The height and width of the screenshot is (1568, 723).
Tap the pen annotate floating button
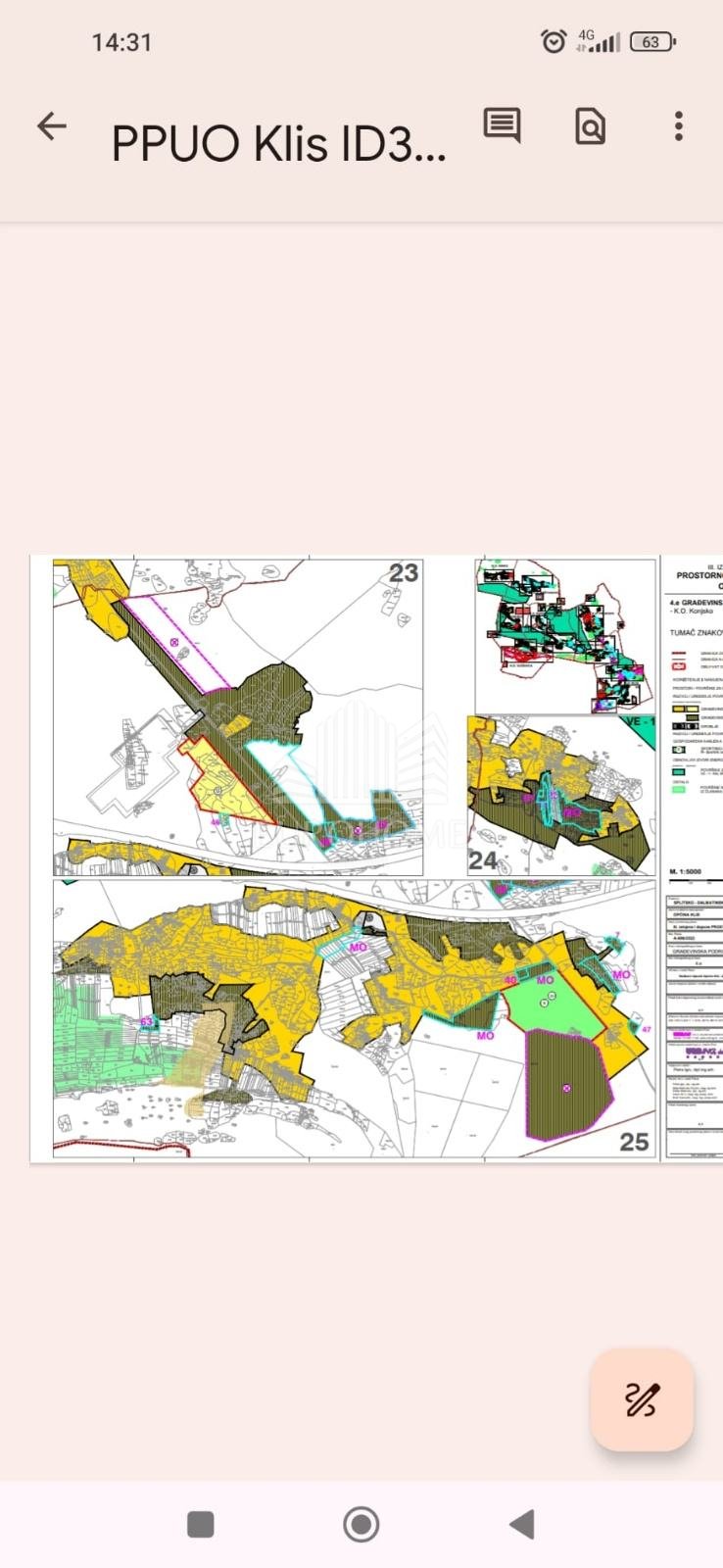click(642, 1399)
